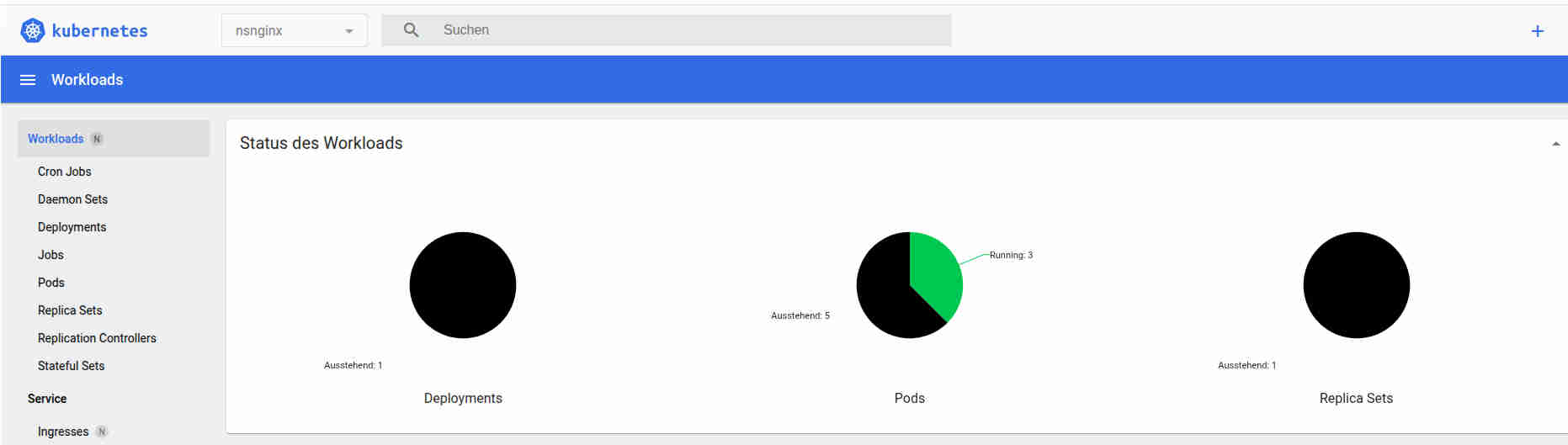Open Replica Sets in sidebar
This screenshot has width=1568, height=445.
tap(70, 310)
